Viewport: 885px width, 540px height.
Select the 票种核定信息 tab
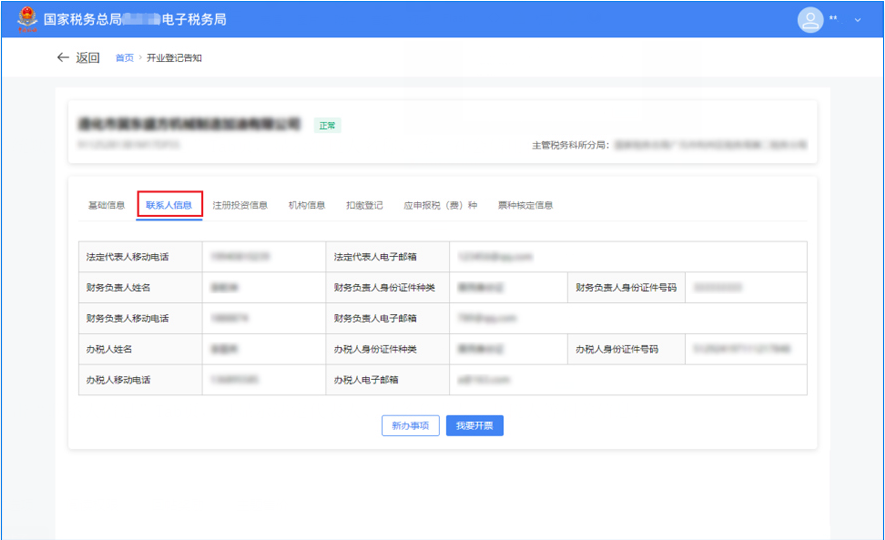click(525, 205)
